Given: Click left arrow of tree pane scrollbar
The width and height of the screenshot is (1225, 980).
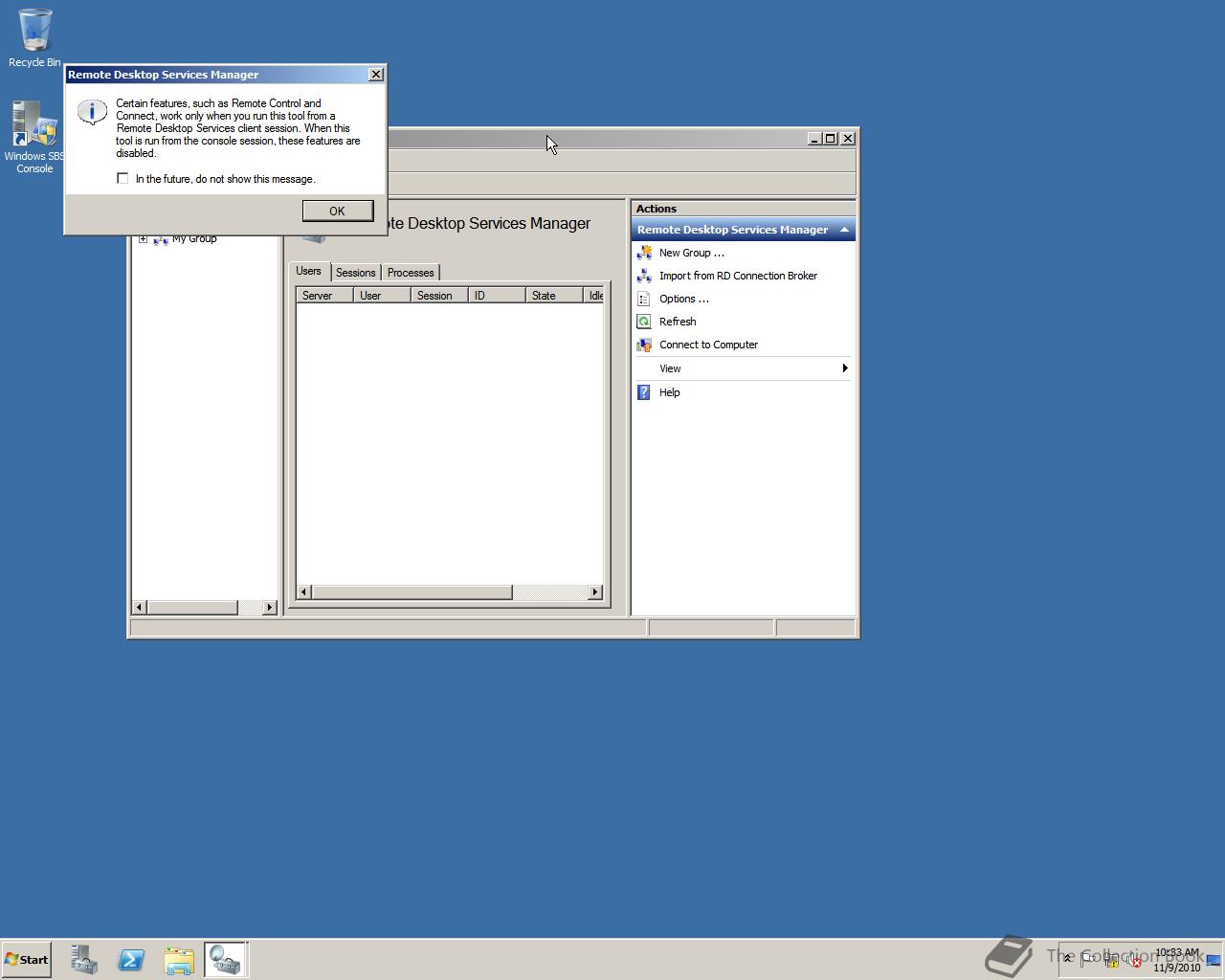Looking at the screenshot, I should click(x=140, y=608).
